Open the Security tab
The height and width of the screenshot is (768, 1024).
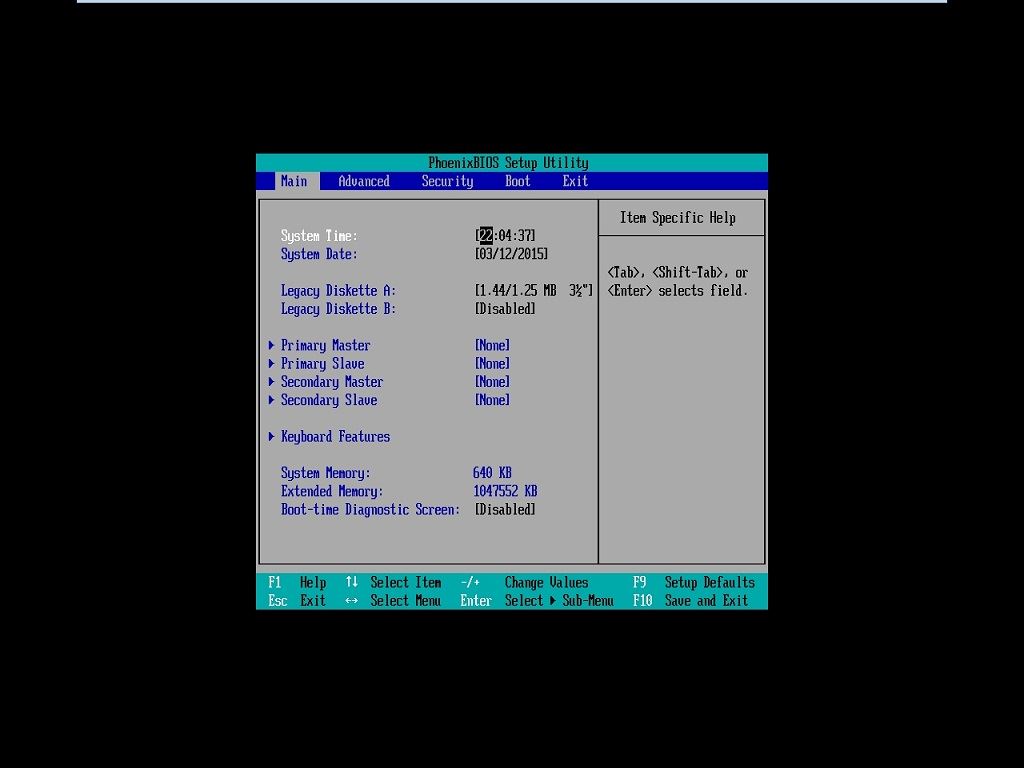coord(447,182)
